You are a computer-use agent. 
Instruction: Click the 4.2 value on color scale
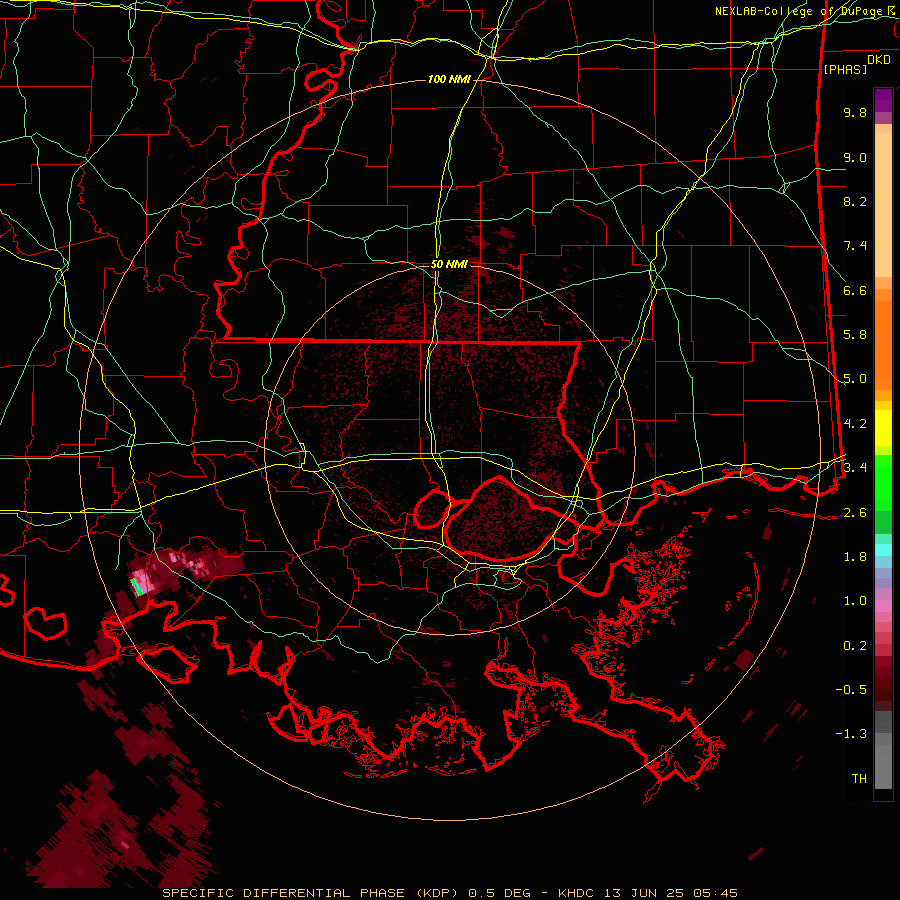[x=855, y=424]
